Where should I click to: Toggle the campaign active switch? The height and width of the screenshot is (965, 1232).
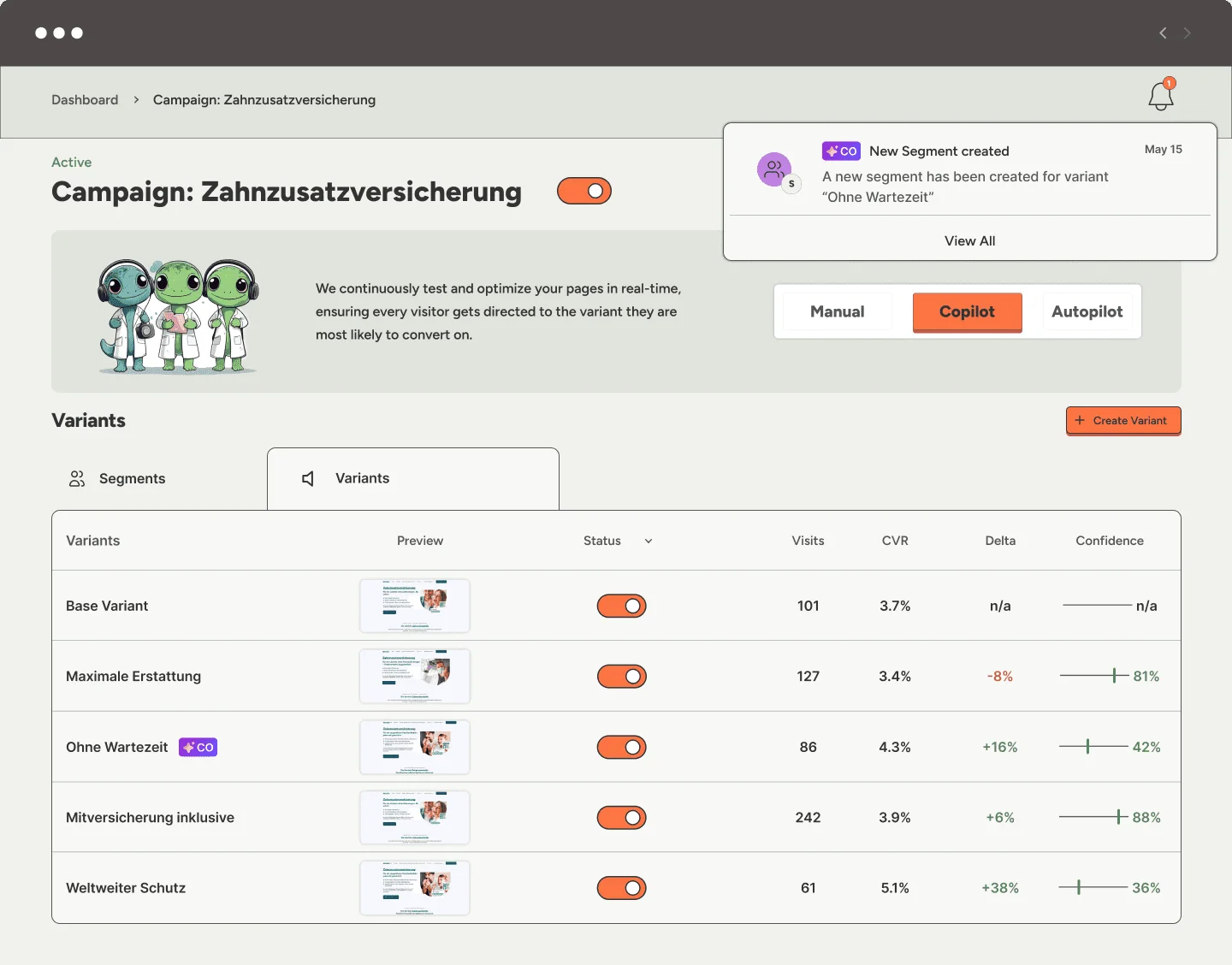(x=584, y=191)
